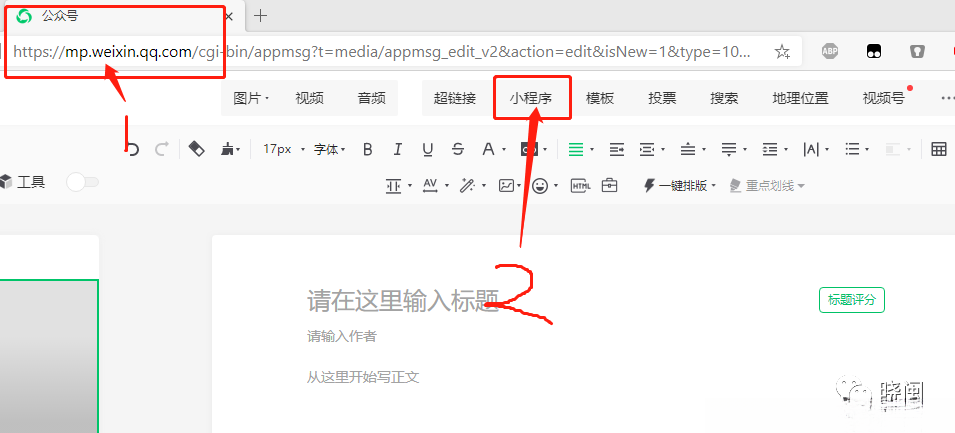Expand the alignment dropdown arrow
Screen dimensions: 955x433
592,150
